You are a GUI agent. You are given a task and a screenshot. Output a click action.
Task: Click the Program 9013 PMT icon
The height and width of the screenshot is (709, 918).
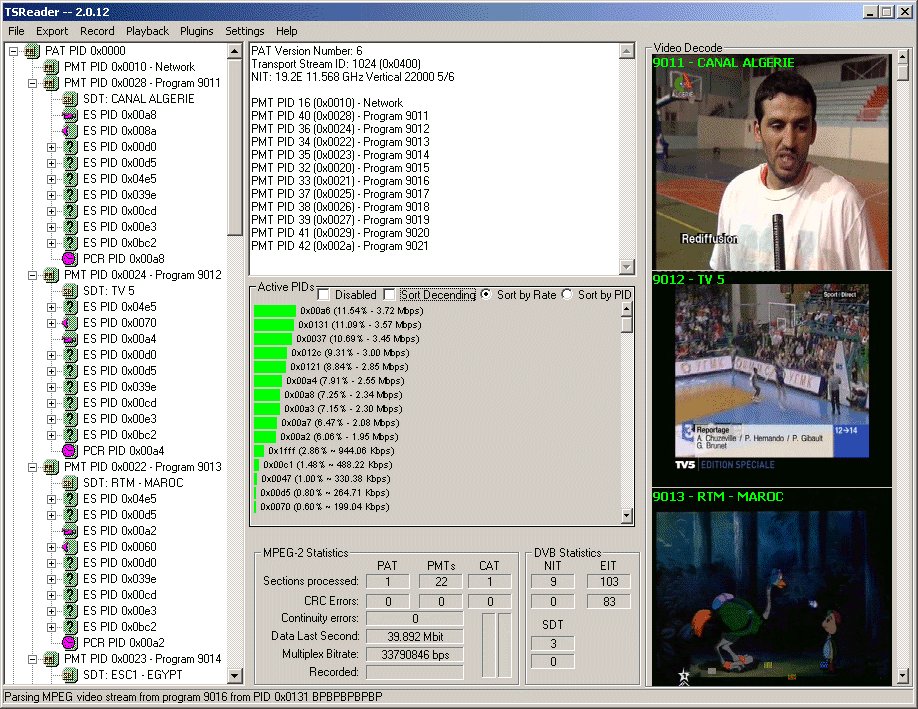click(x=50, y=467)
